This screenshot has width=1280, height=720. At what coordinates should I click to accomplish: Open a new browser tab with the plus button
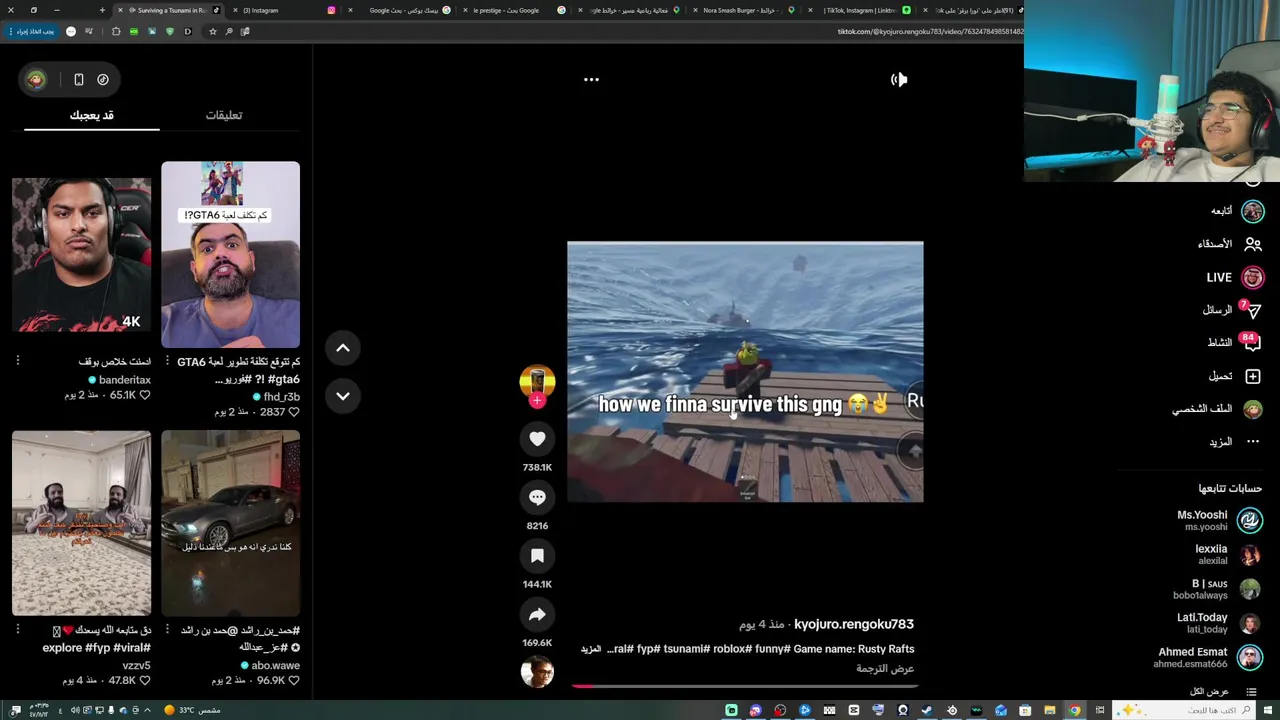[102, 10]
